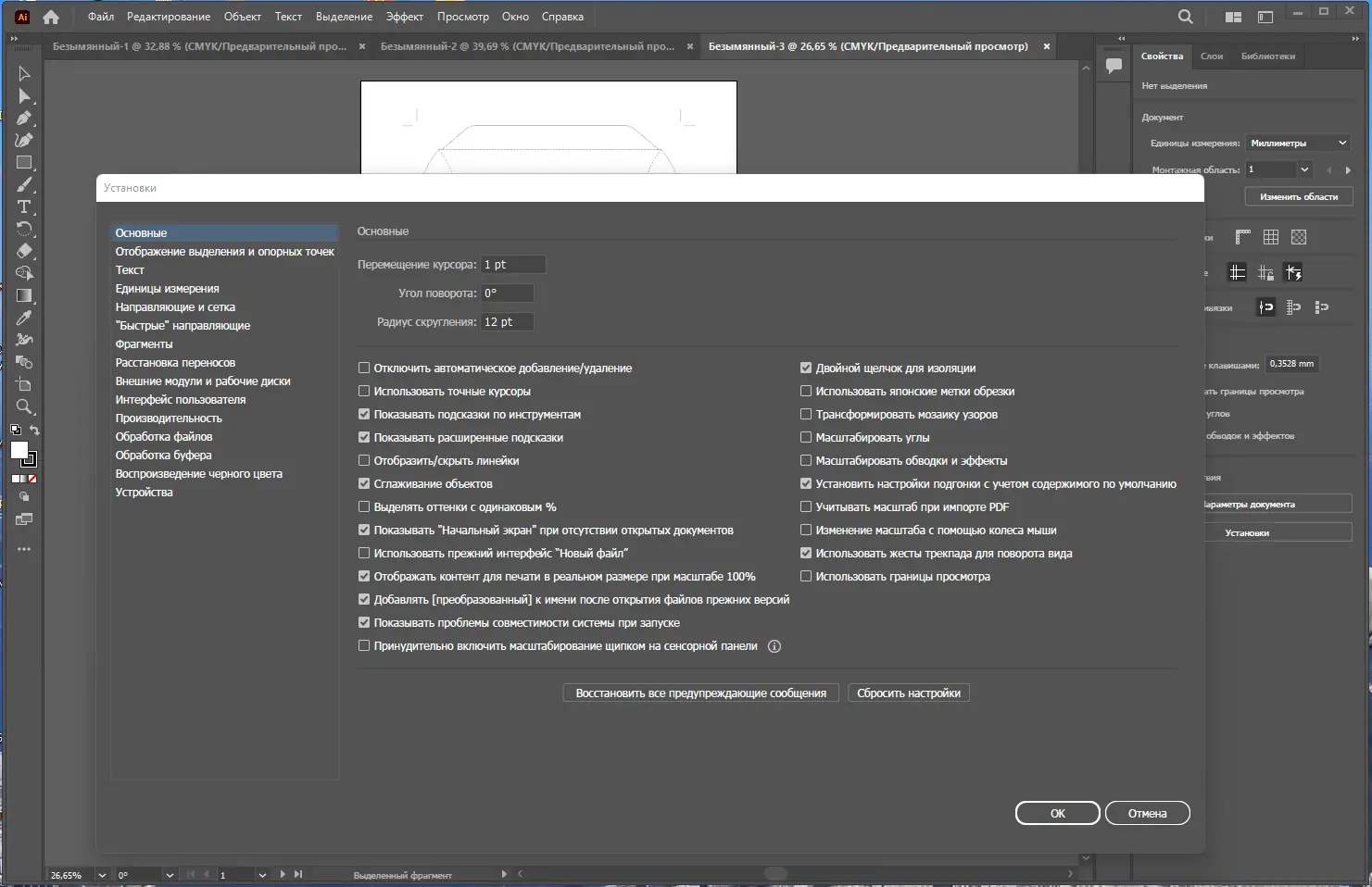Open the Arrange Documents icon
The width and height of the screenshot is (1372, 887).
(x=1233, y=17)
